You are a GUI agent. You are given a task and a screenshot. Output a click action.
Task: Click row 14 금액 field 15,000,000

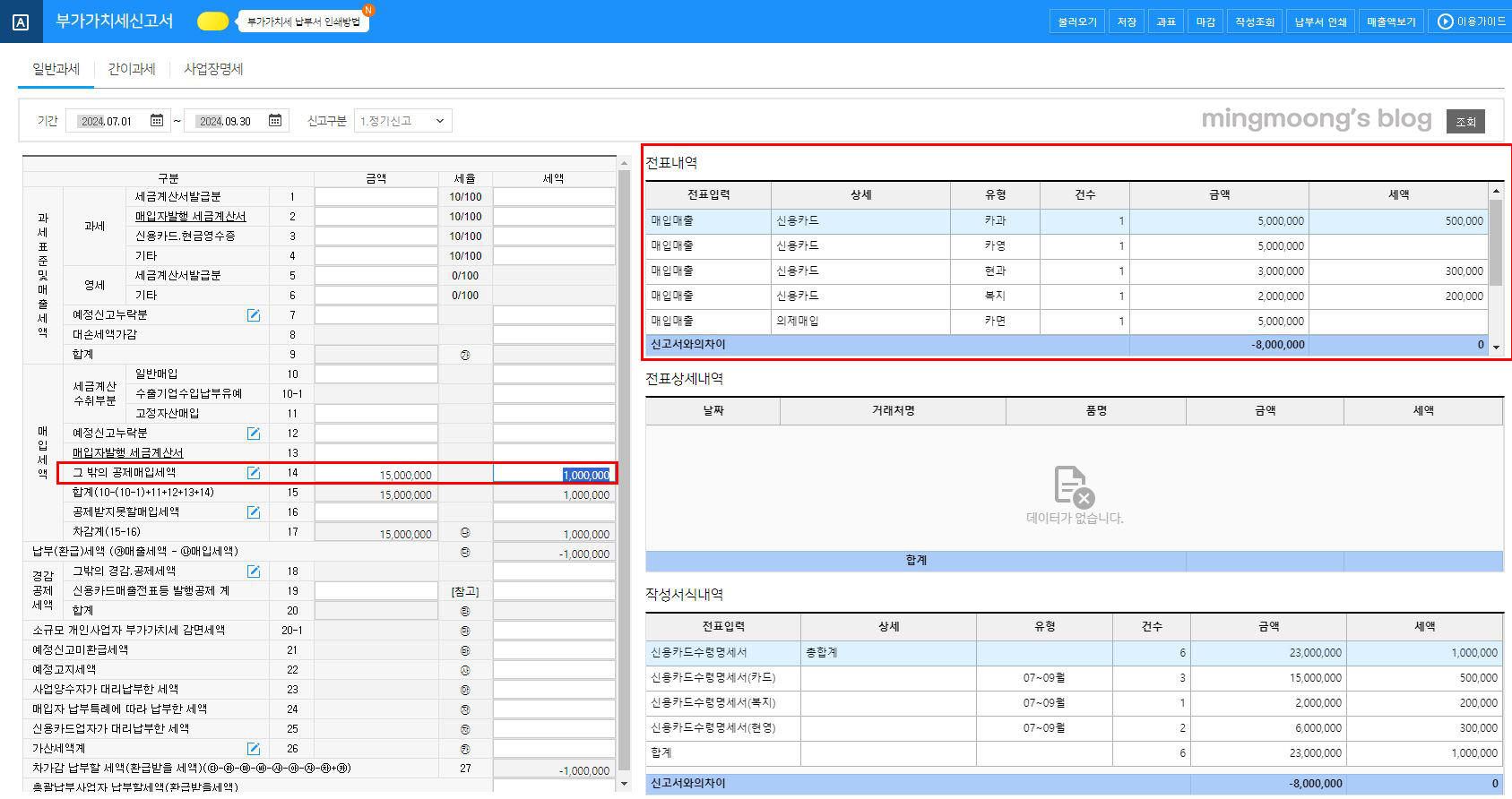pyautogui.click(x=376, y=474)
